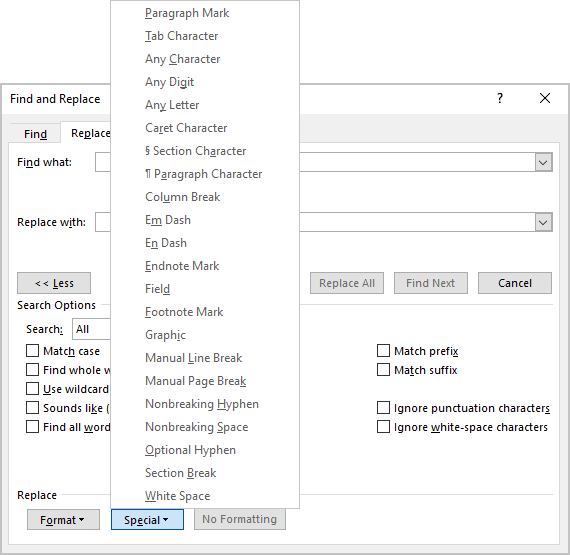Open the Format dropdown button
Screen dimensions: 570x555
63,519
